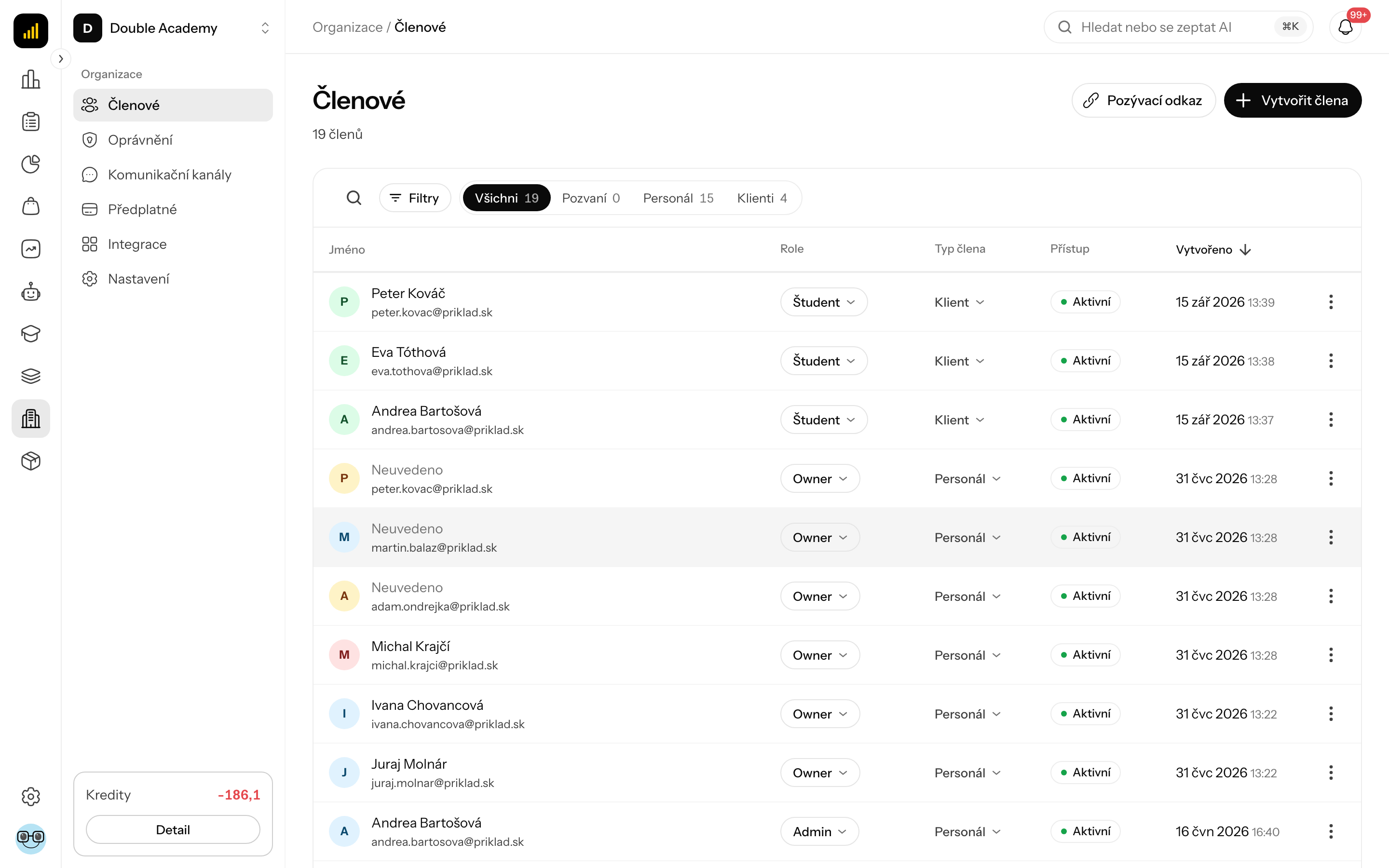This screenshot has height=868, width=1389.
Task: Click the Kredity Detail button
Action: (173, 829)
